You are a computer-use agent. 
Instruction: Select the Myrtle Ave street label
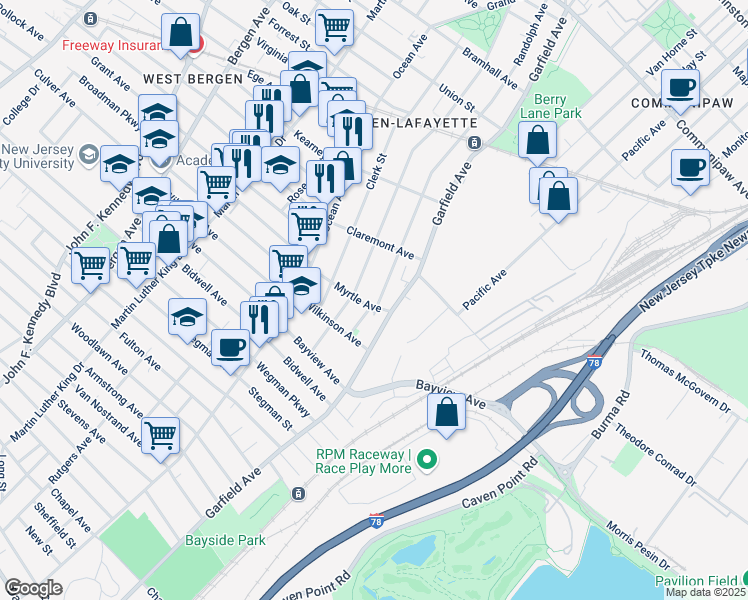(x=358, y=297)
